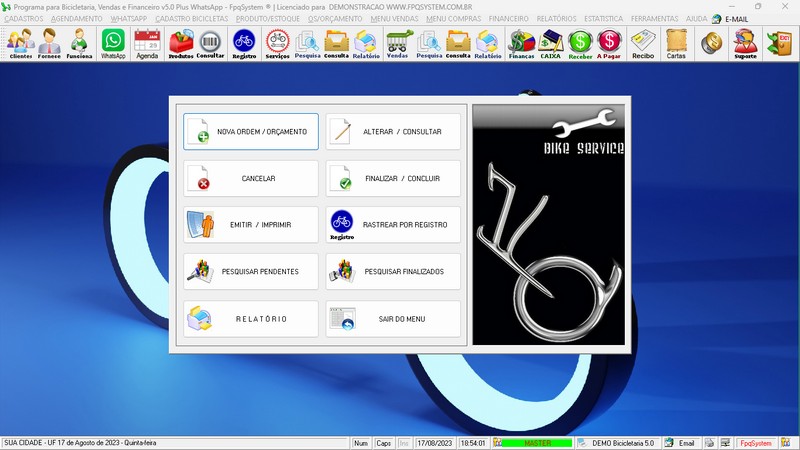Click the Email item in status bar
800x450 pixels.
tap(680, 442)
